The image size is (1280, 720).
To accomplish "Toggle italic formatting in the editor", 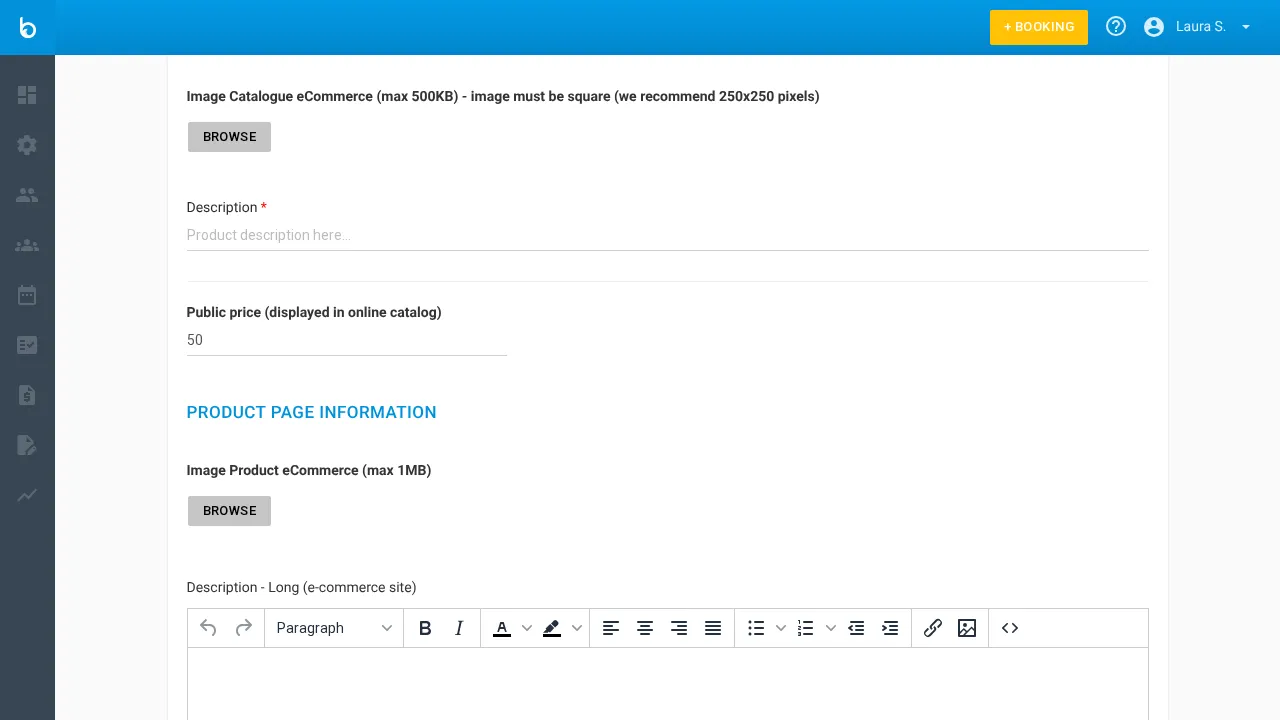I will click(459, 628).
